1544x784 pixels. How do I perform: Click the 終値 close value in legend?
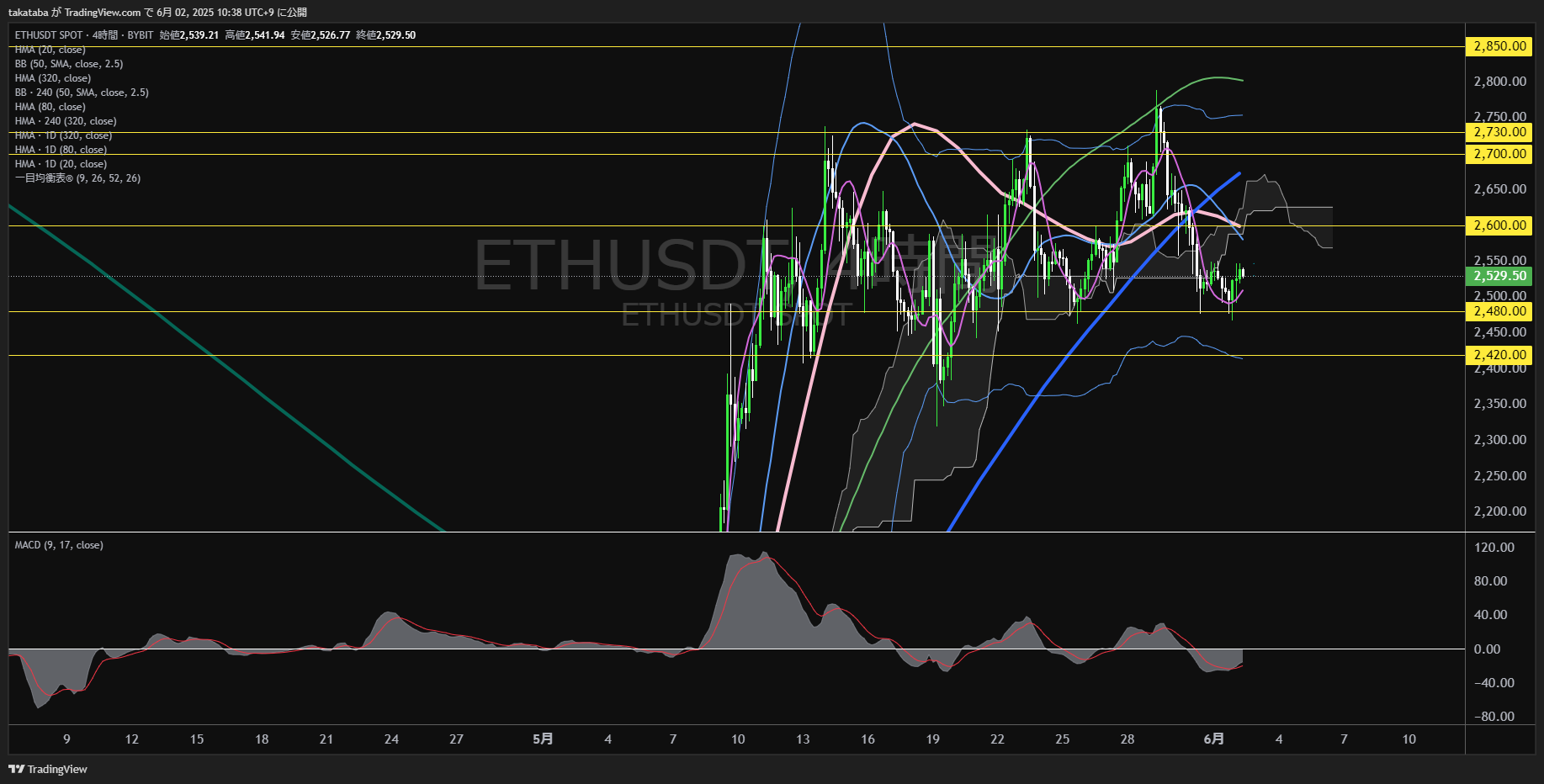(386, 35)
